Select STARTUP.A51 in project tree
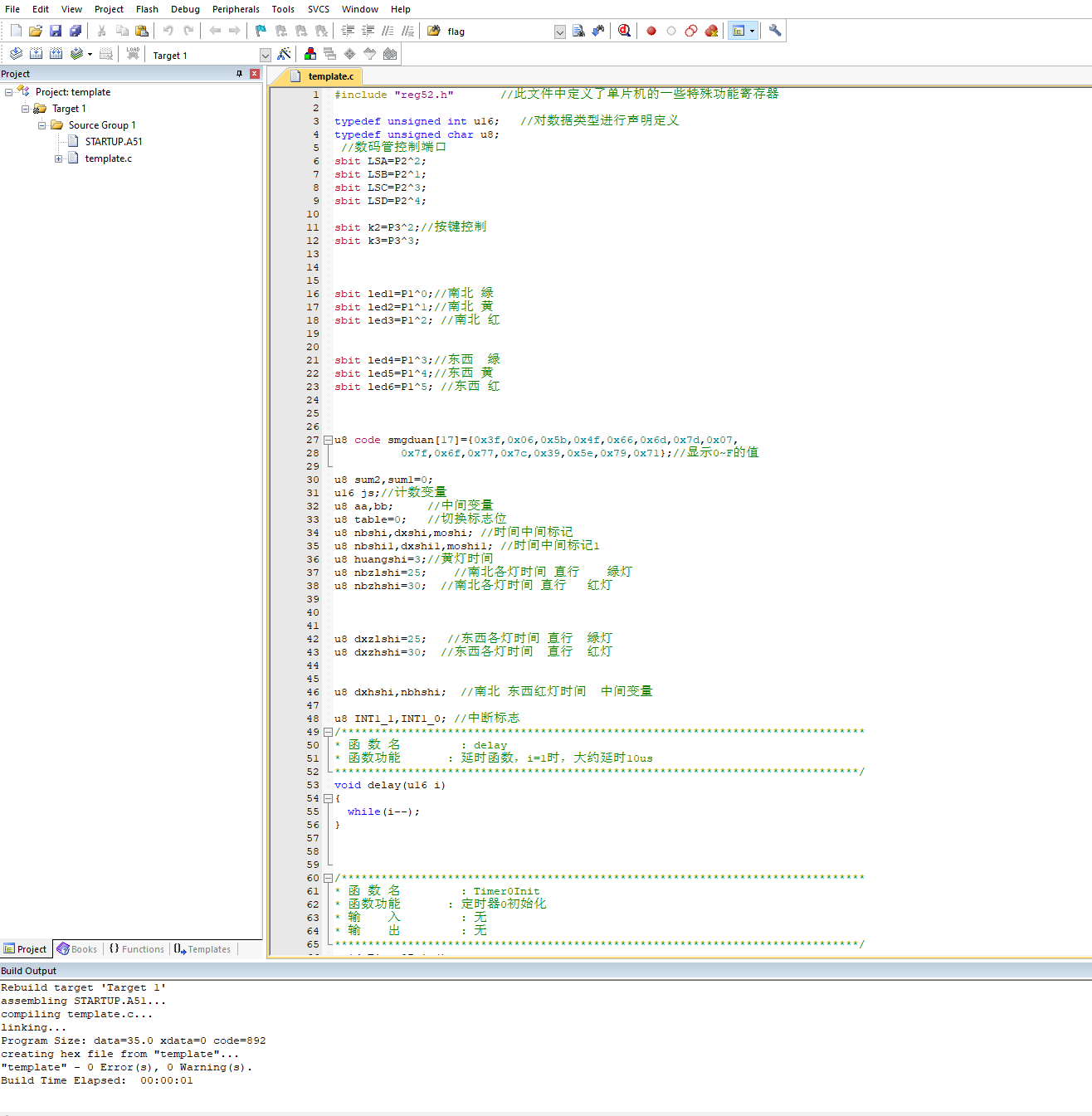 point(114,142)
